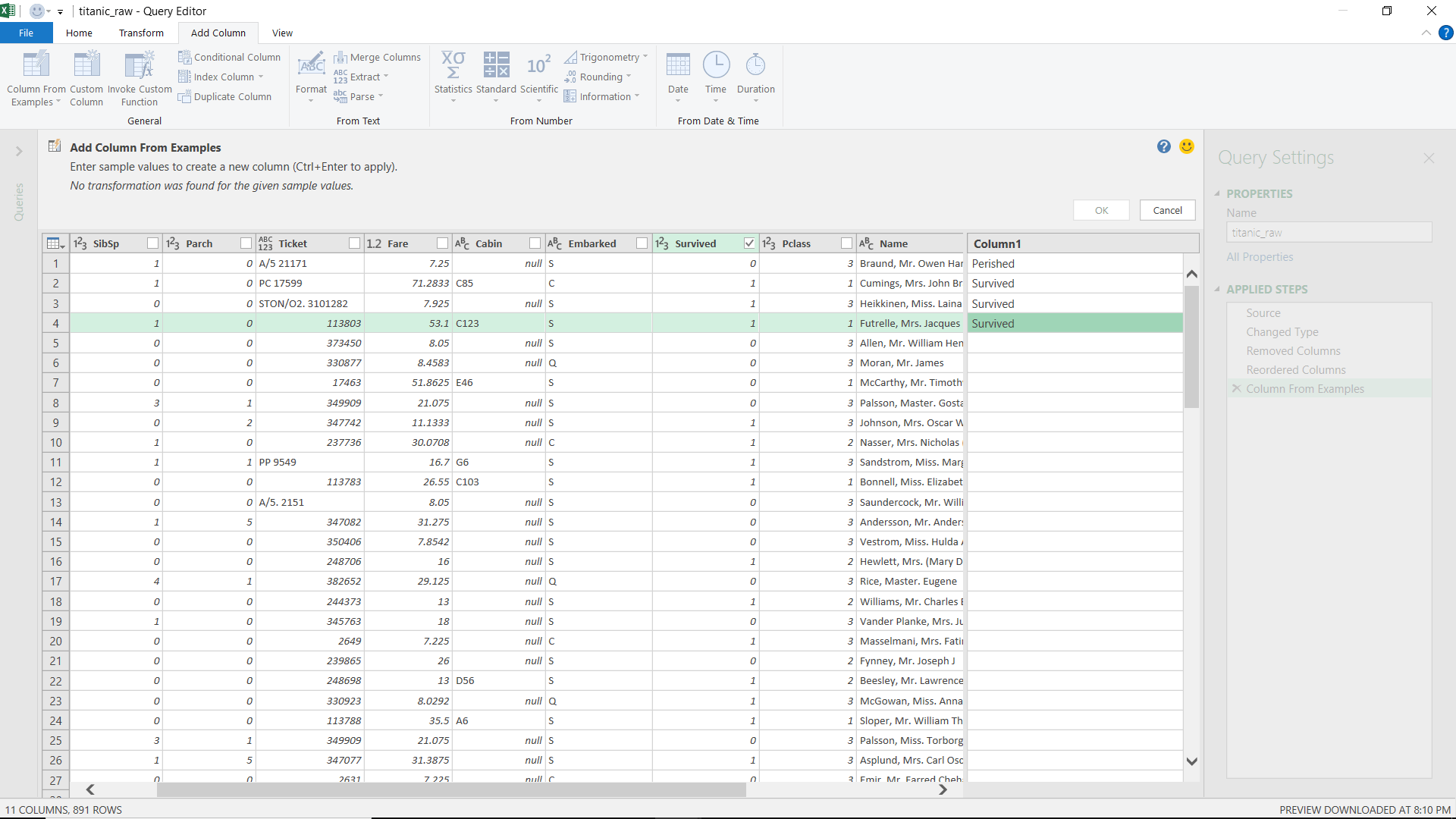1456x819 pixels.
Task: Enable the Embarked column checkbox
Action: click(x=642, y=243)
